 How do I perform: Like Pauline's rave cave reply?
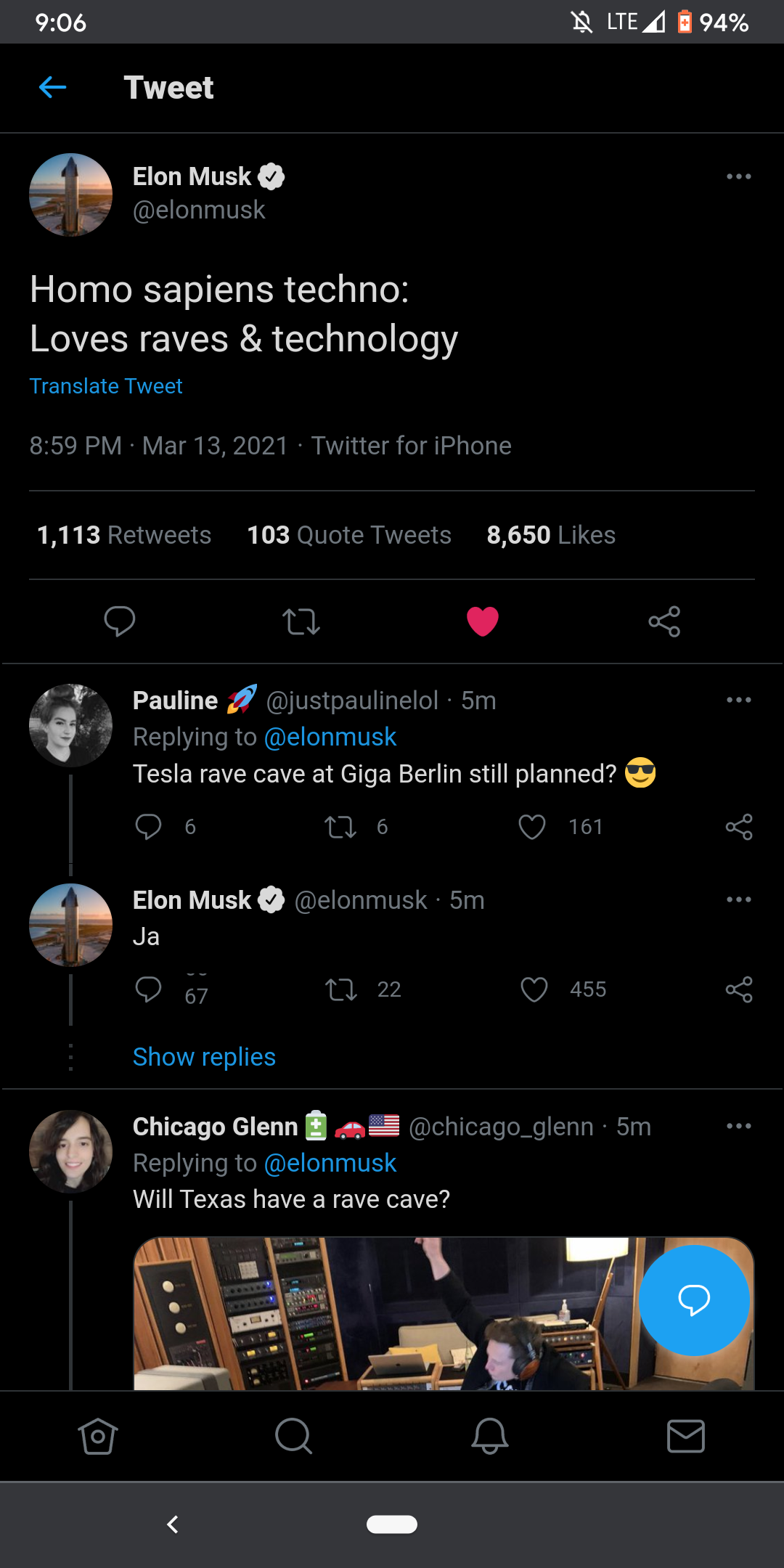534,828
